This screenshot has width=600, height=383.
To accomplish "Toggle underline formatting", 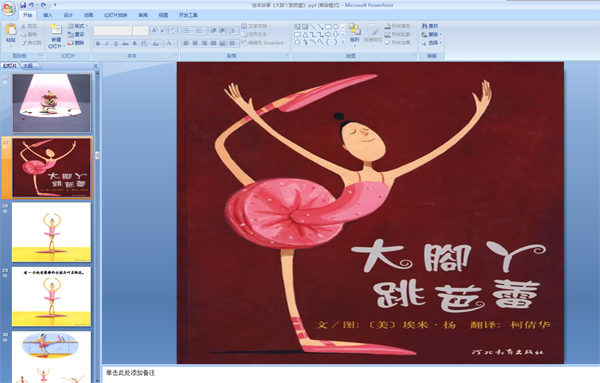I will pos(116,44).
